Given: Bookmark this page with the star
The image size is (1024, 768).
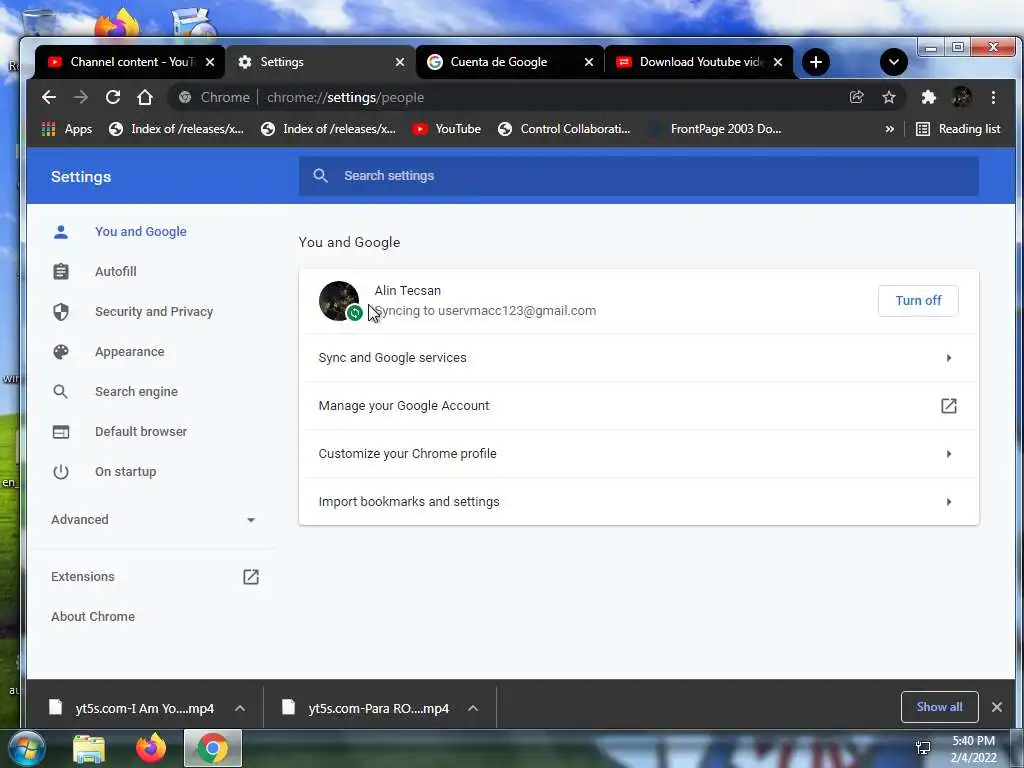Looking at the screenshot, I should click(889, 97).
